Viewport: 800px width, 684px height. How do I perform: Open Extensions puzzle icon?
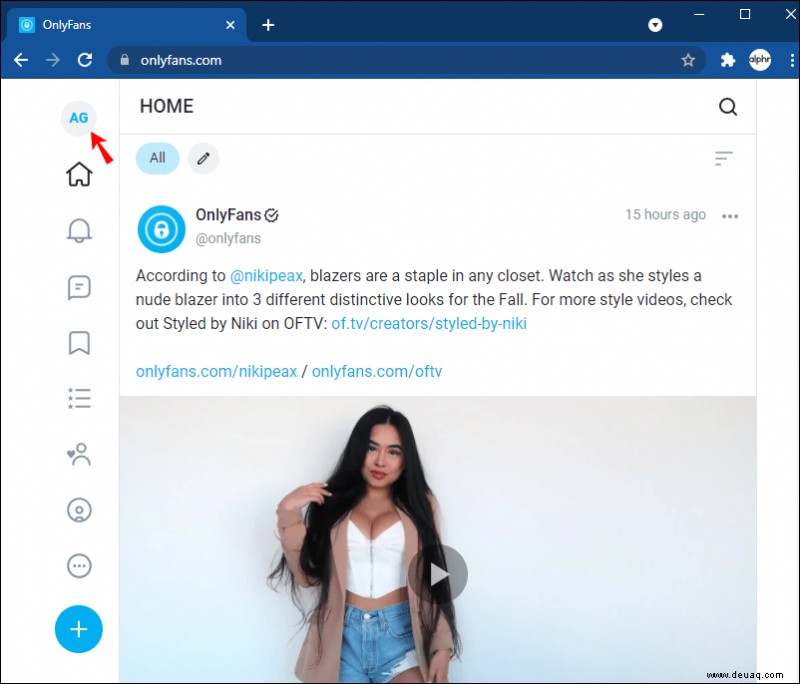(x=728, y=60)
